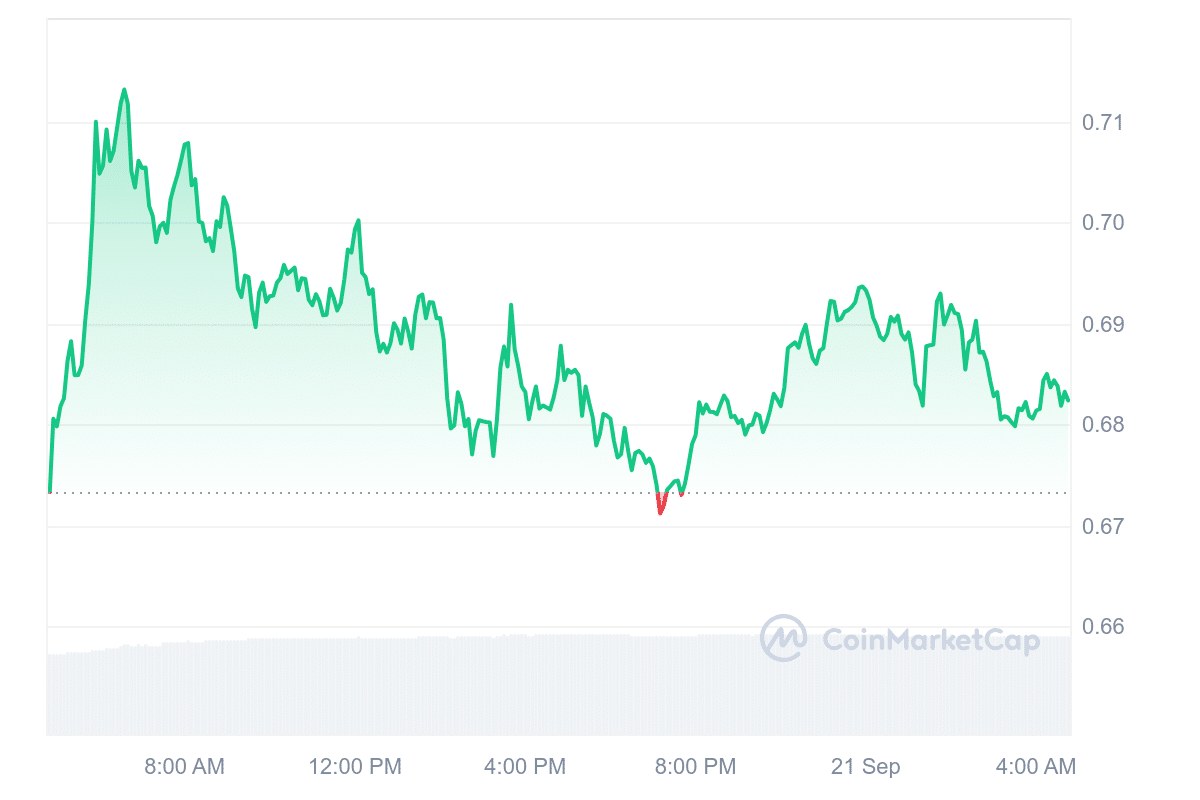This screenshot has width=1200, height=800.
Task: Click the highest peak of the price line
Action: (x=124, y=90)
